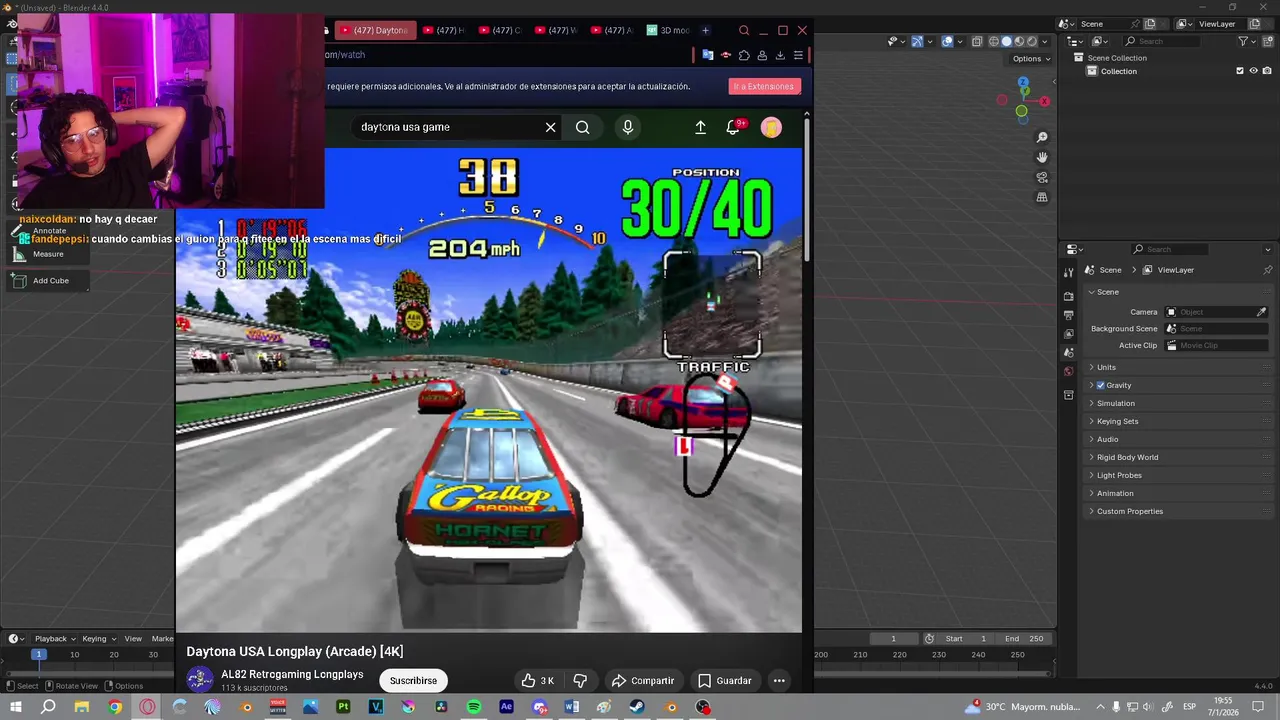Hide Collection with the eye icon
Image resolution: width=1280 pixels, height=720 pixels.
point(1253,71)
